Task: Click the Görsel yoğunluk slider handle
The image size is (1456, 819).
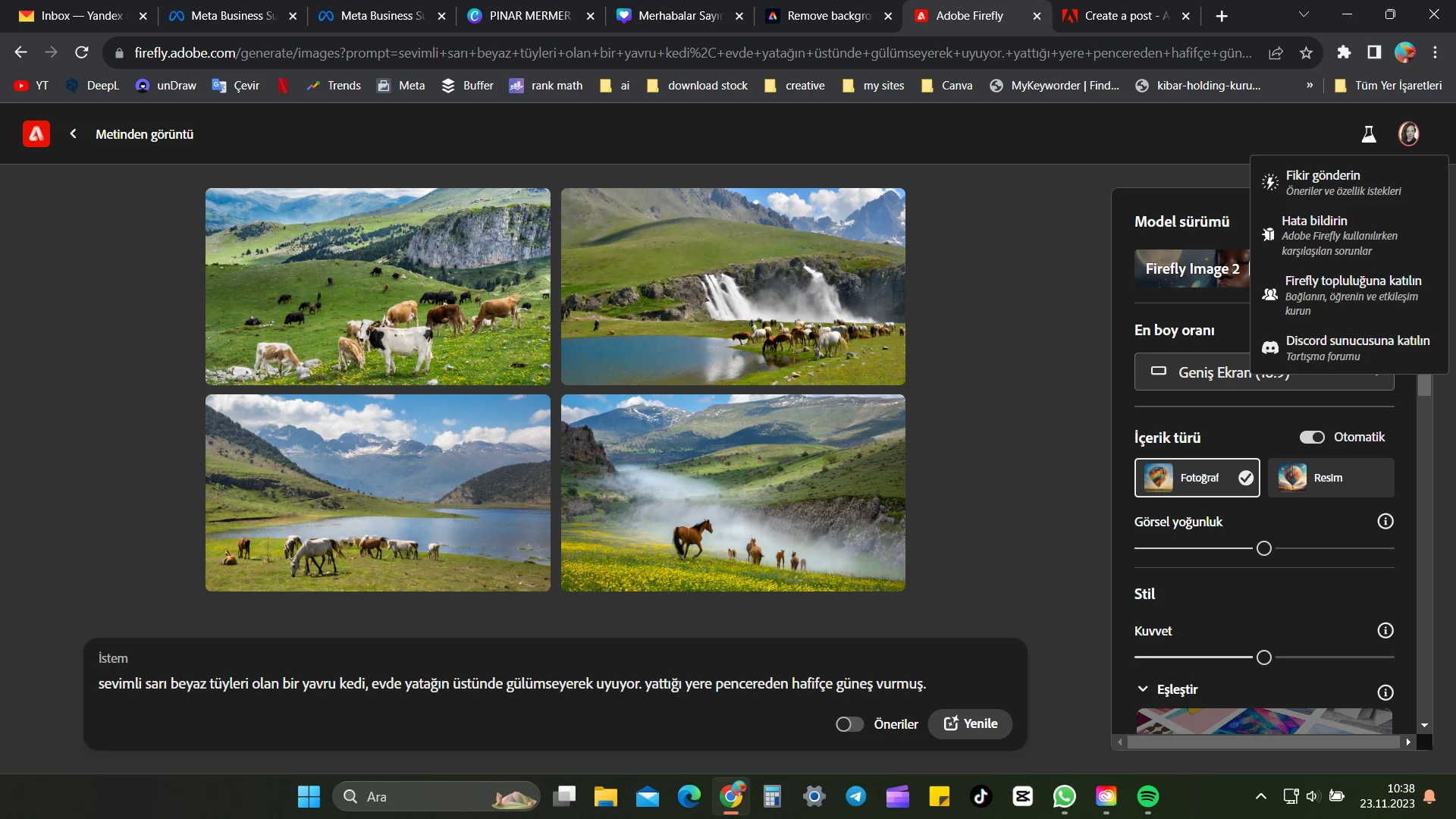Action: [1263, 549]
